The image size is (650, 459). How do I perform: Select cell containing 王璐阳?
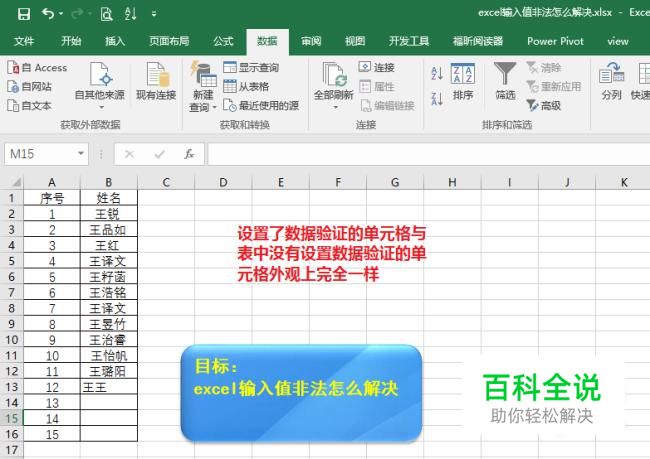tap(109, 371)
